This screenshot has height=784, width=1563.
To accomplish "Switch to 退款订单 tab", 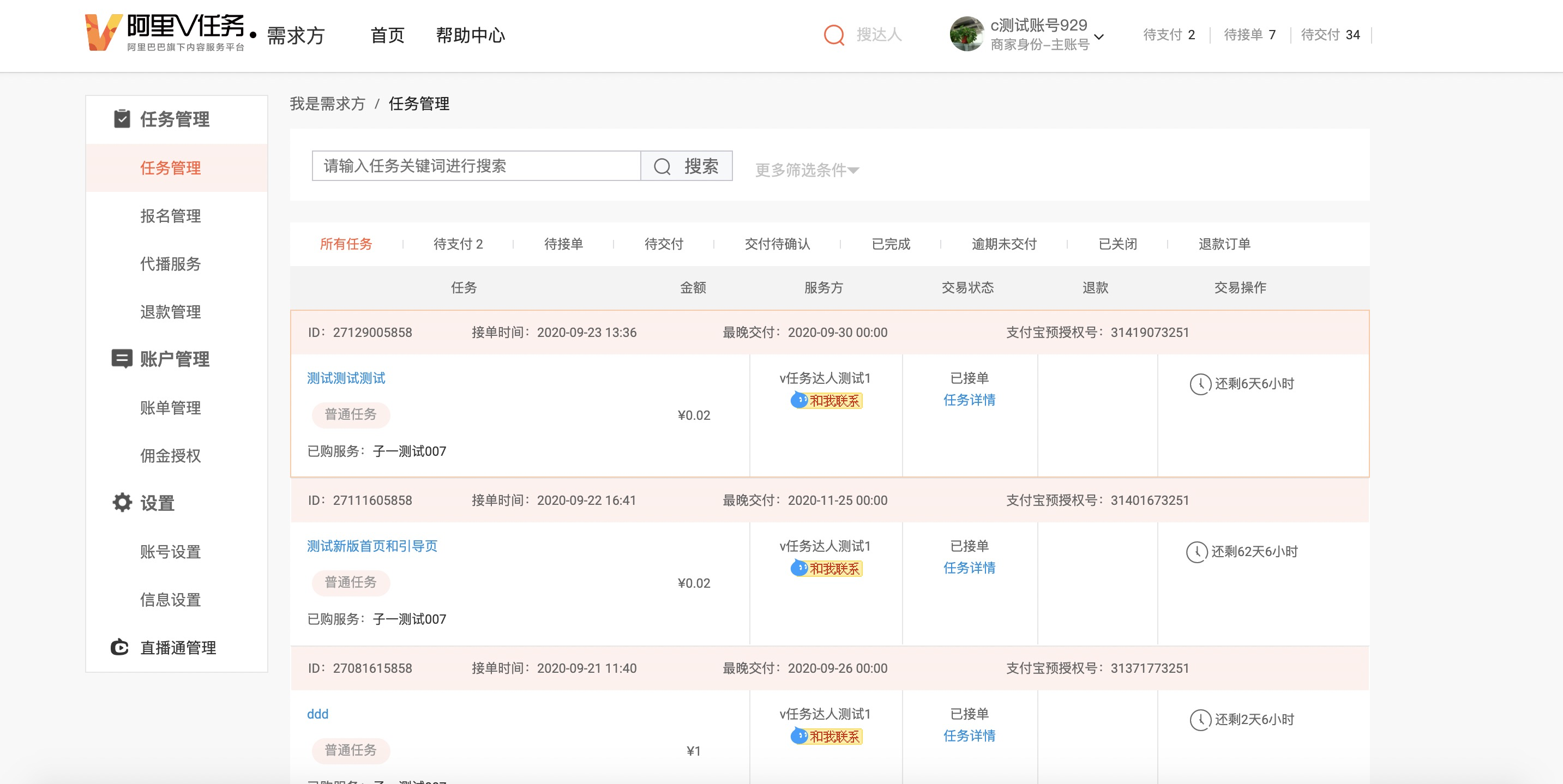I will (1224, 244).
